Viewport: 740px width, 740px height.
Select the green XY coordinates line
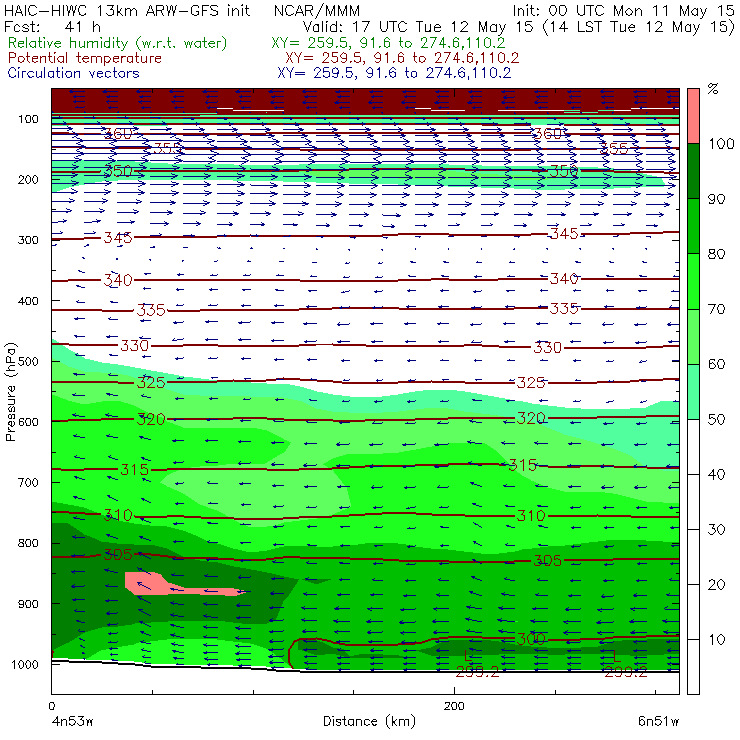(388, 43)
